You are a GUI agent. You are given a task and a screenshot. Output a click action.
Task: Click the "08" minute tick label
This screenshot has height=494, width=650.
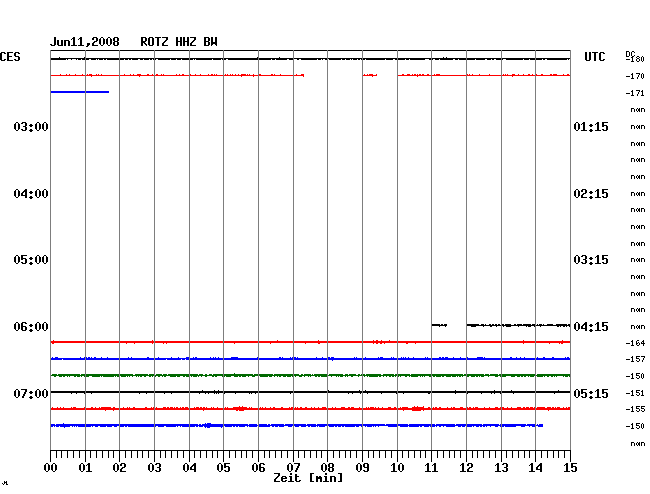(x=327, y=467)
